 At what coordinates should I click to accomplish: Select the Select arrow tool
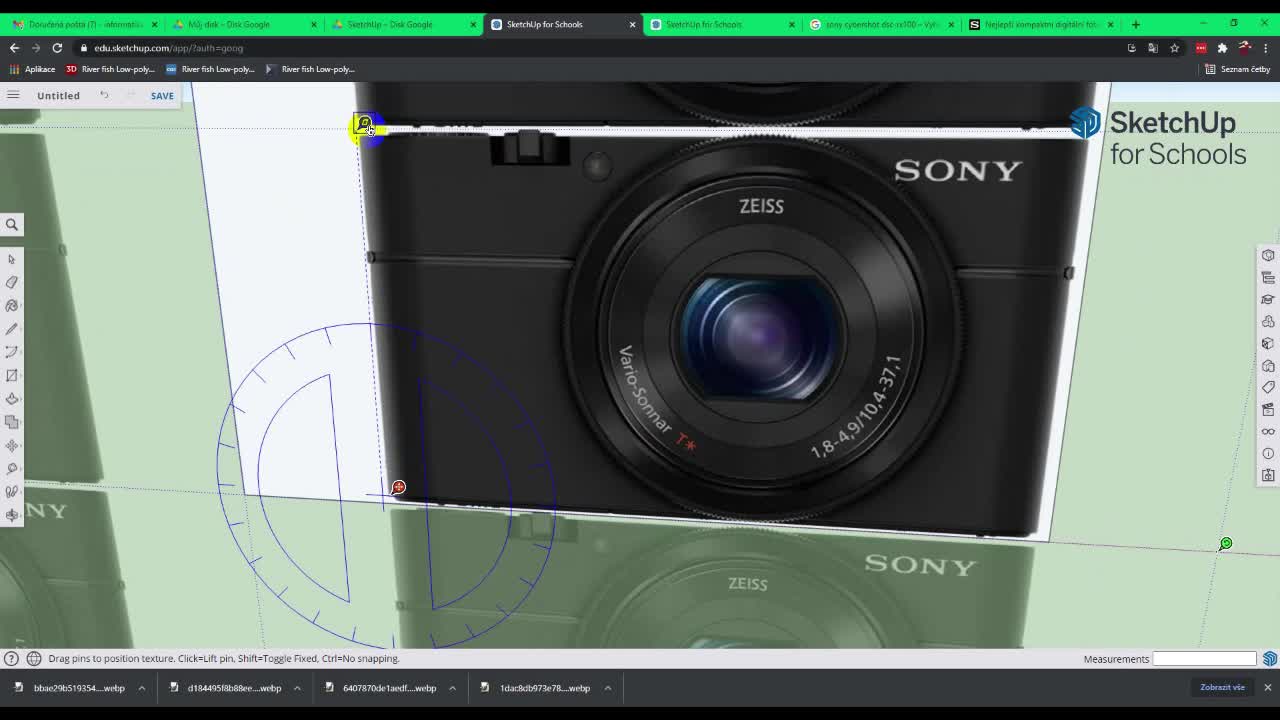12,259
